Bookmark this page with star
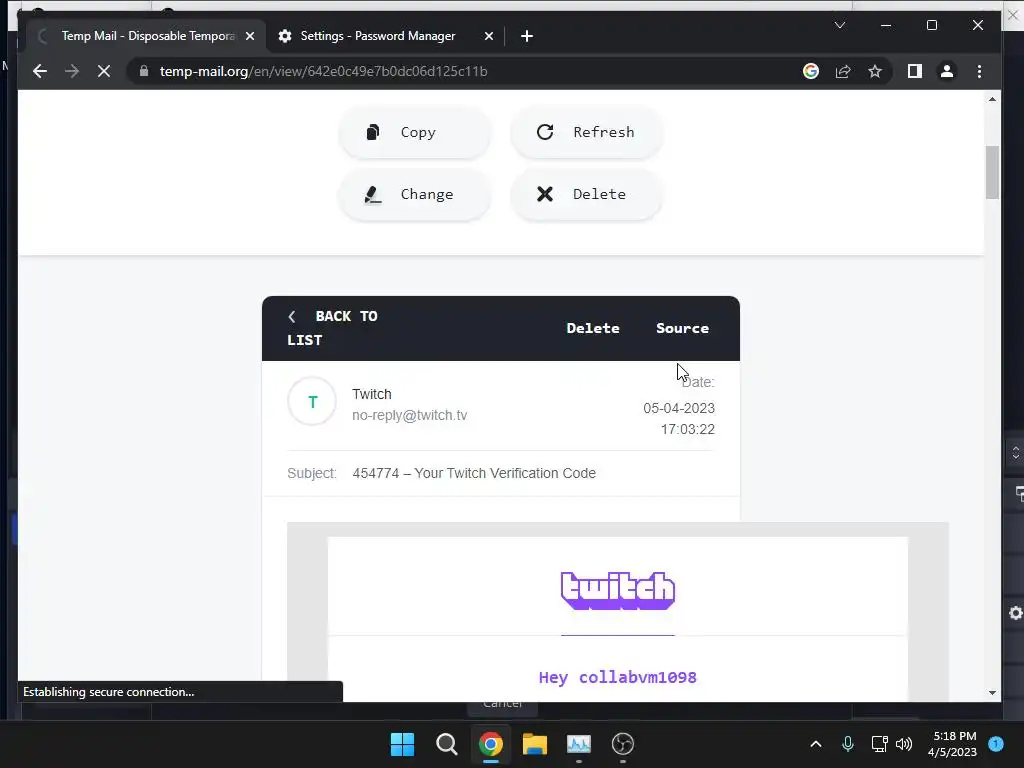1024x768 pixels. pyautogui.click(x=875, y=71)
